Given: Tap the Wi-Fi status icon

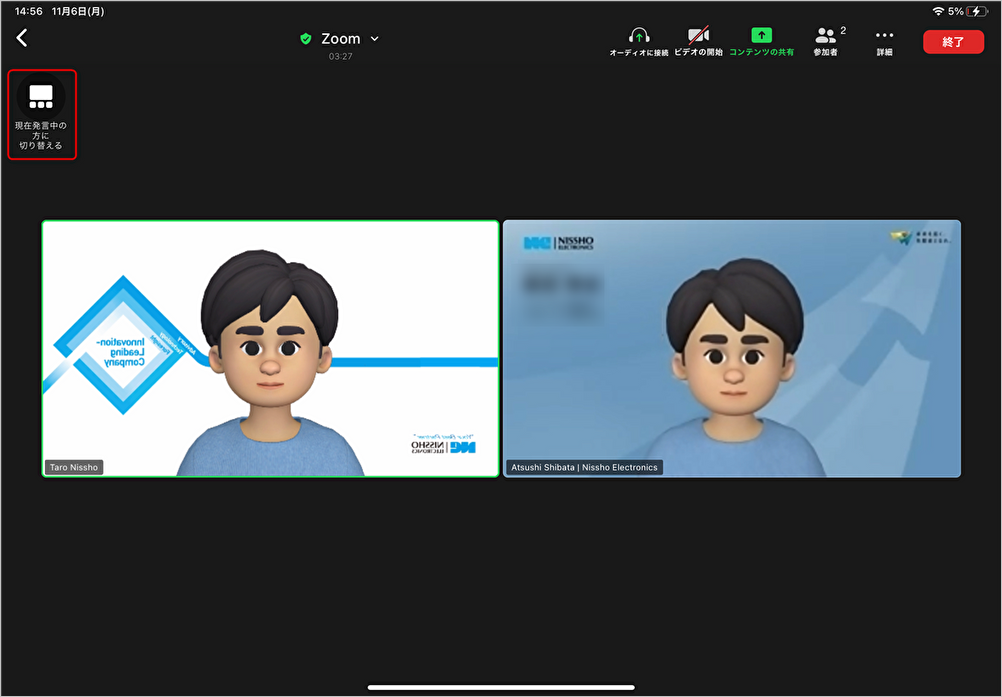Looking at the screenshot, I should tap(938, 11).
